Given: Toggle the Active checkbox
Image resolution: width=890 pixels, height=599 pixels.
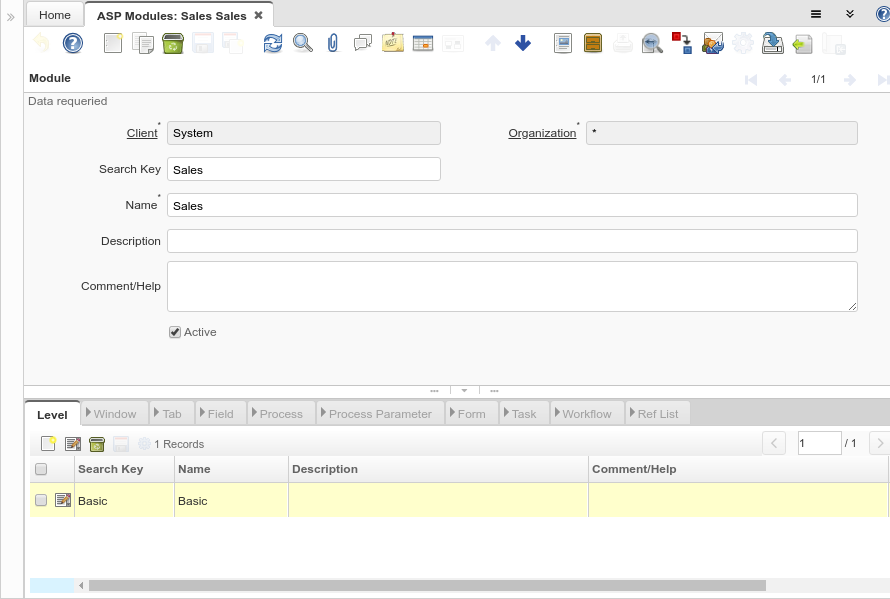Looking at the screenshot, I should click(175, 332).
